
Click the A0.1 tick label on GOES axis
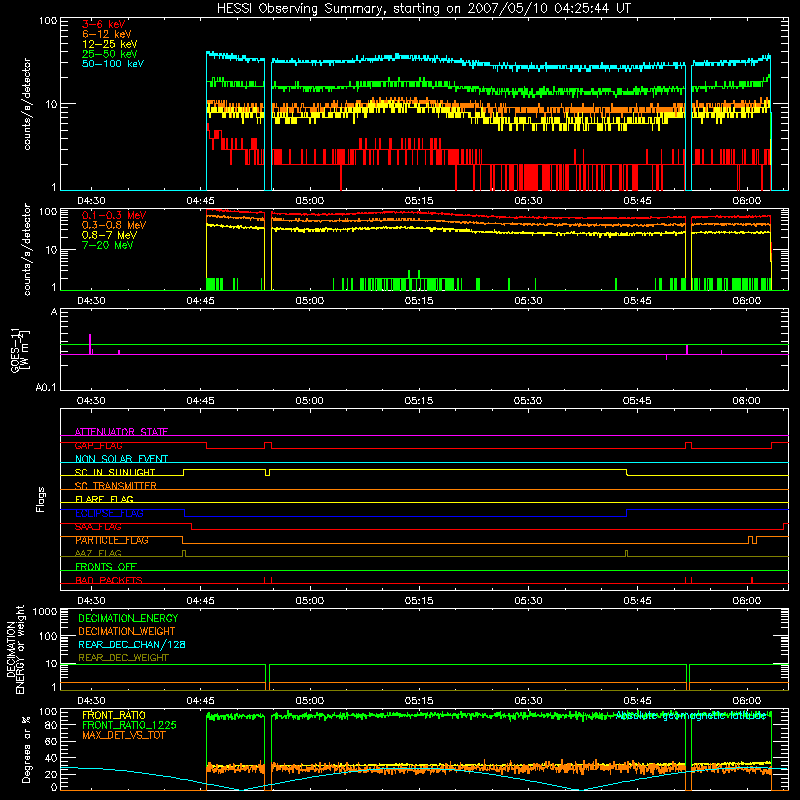point(46,388)
